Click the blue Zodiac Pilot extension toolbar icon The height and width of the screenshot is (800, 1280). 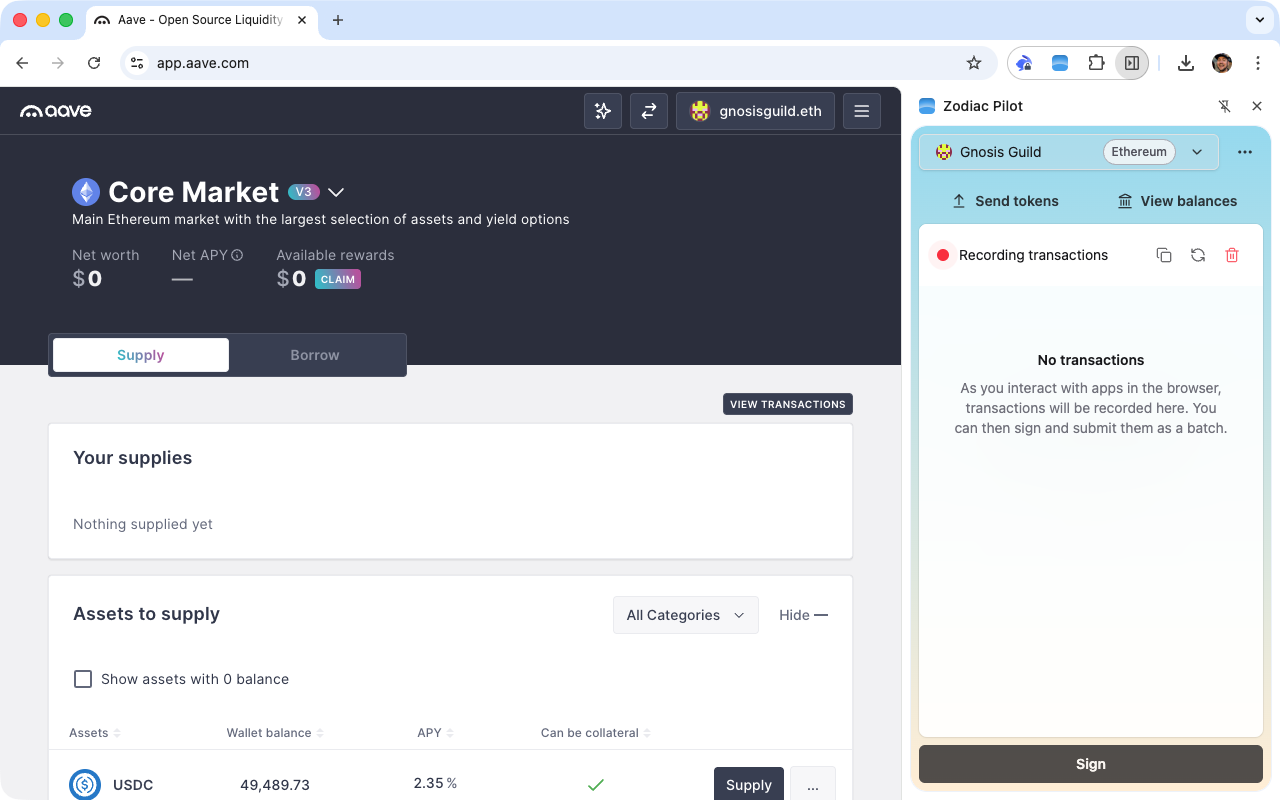click(x=1060, y=63)
